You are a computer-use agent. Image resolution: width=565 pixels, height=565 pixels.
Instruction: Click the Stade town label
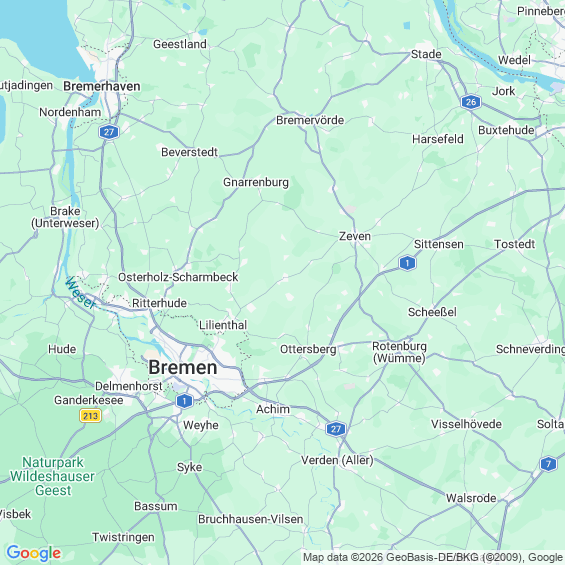point(426,54)
